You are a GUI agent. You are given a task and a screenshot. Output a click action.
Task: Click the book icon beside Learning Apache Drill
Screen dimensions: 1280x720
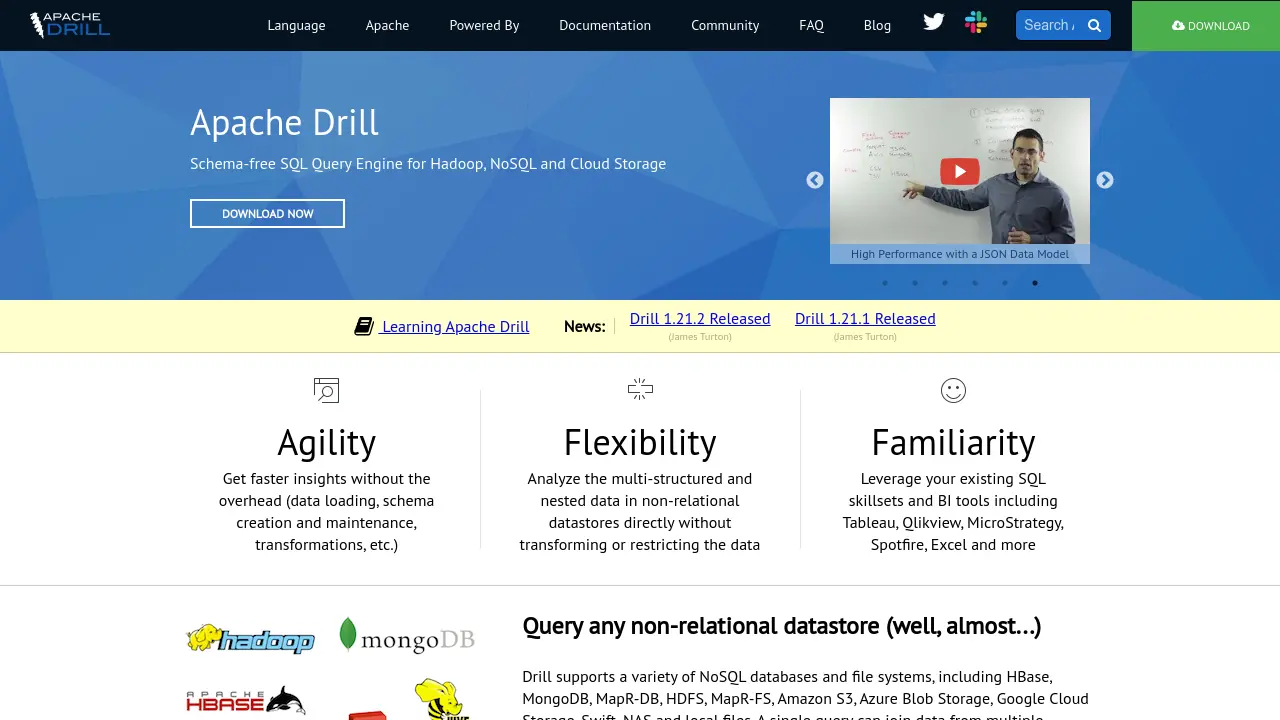(364, 326)
